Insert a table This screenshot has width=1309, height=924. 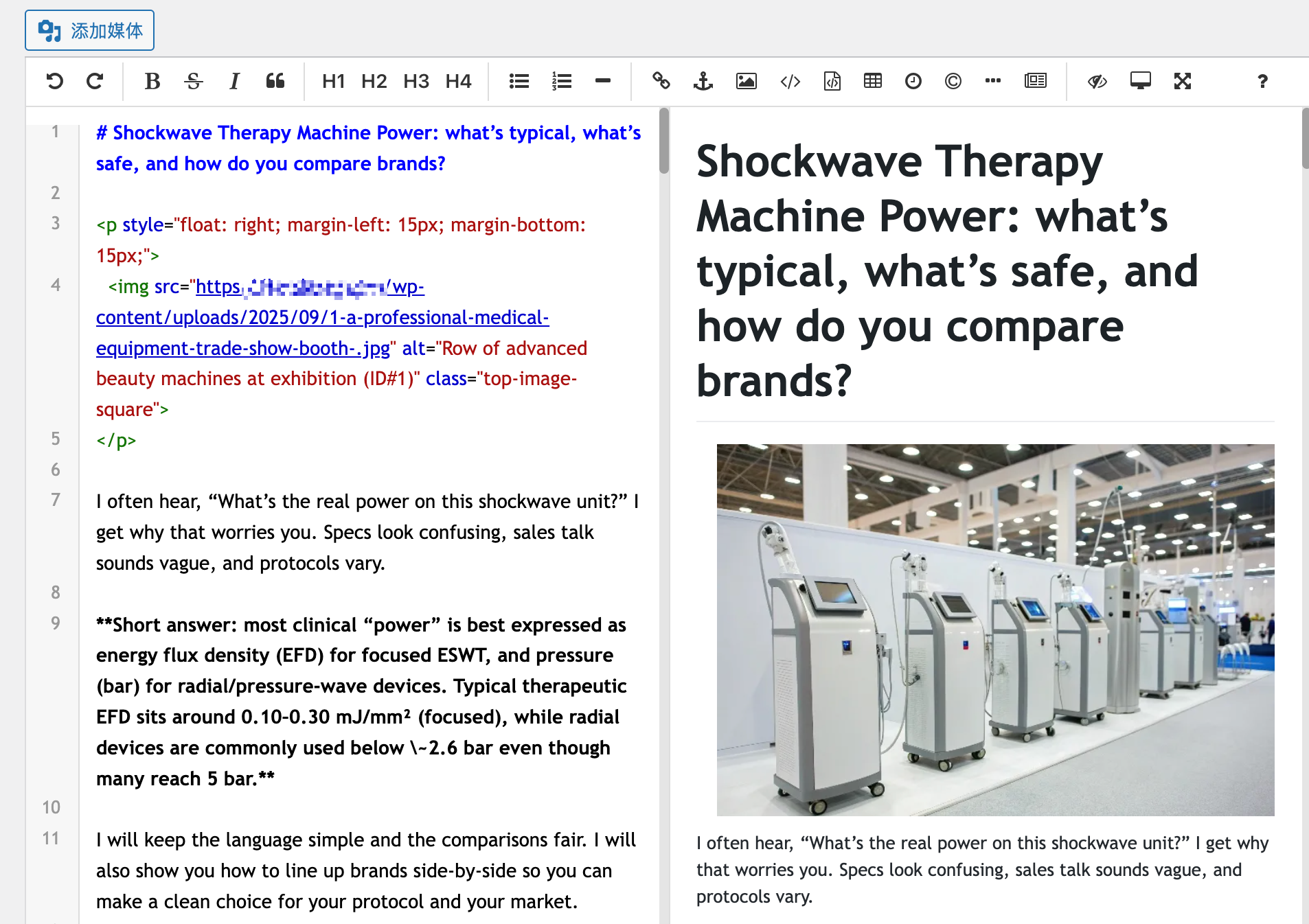[x=873, y=81]
